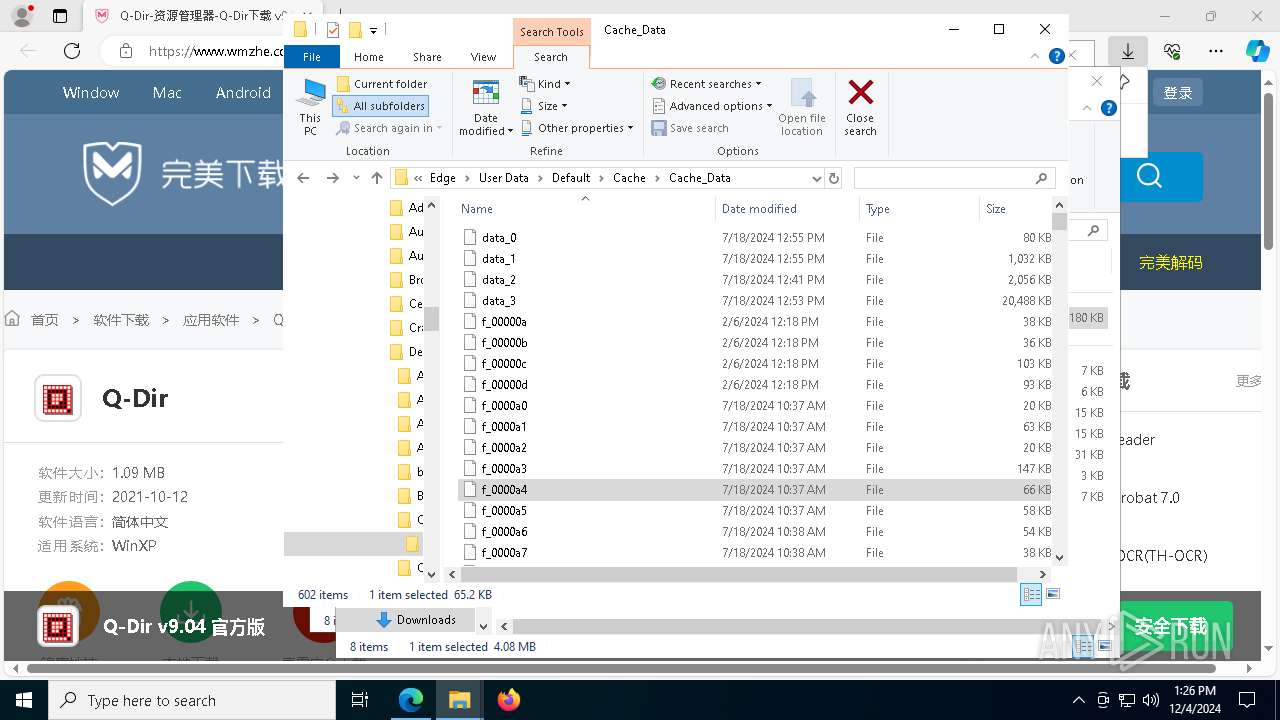Open Customize Quick Access Toolbar dropdown

click(373, 31)
